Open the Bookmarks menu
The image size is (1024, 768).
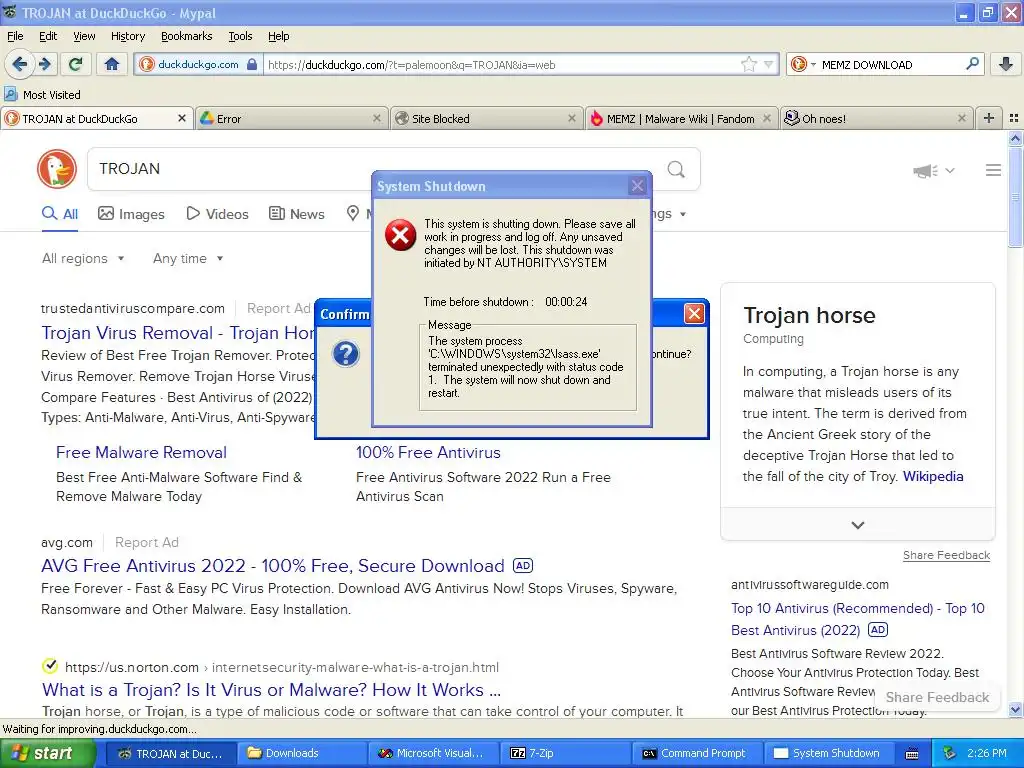(x=186, y=36)
